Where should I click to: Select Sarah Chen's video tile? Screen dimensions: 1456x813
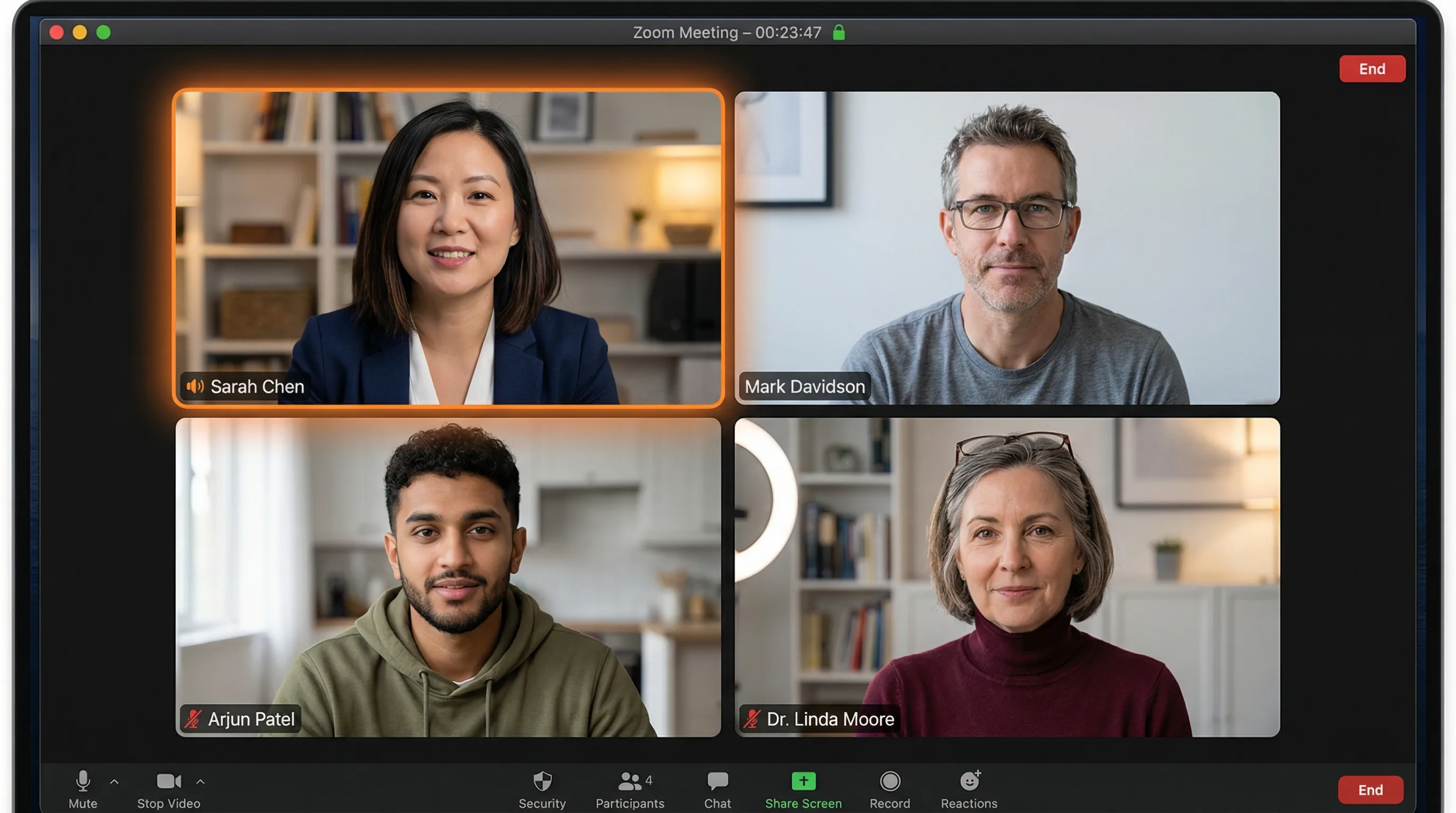click(x=448, y=248)
